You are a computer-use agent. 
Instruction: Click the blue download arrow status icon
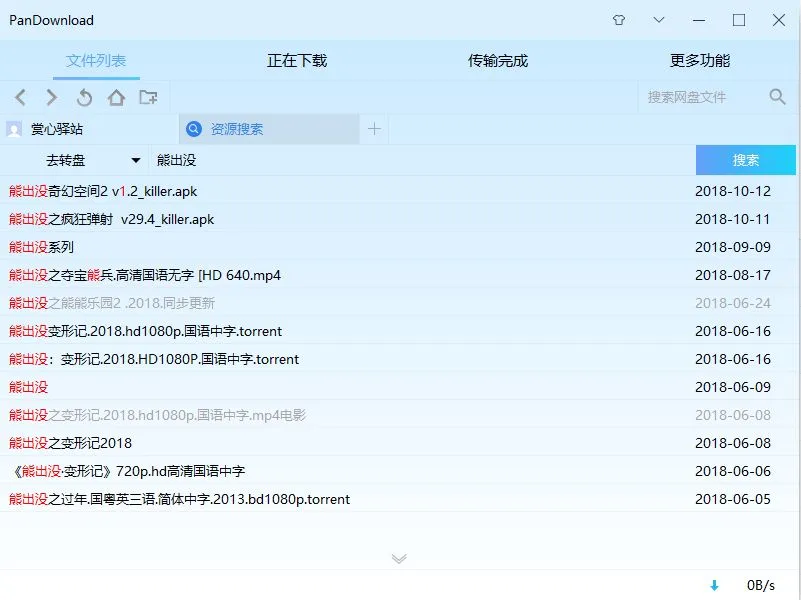click(x=715, y=585)
